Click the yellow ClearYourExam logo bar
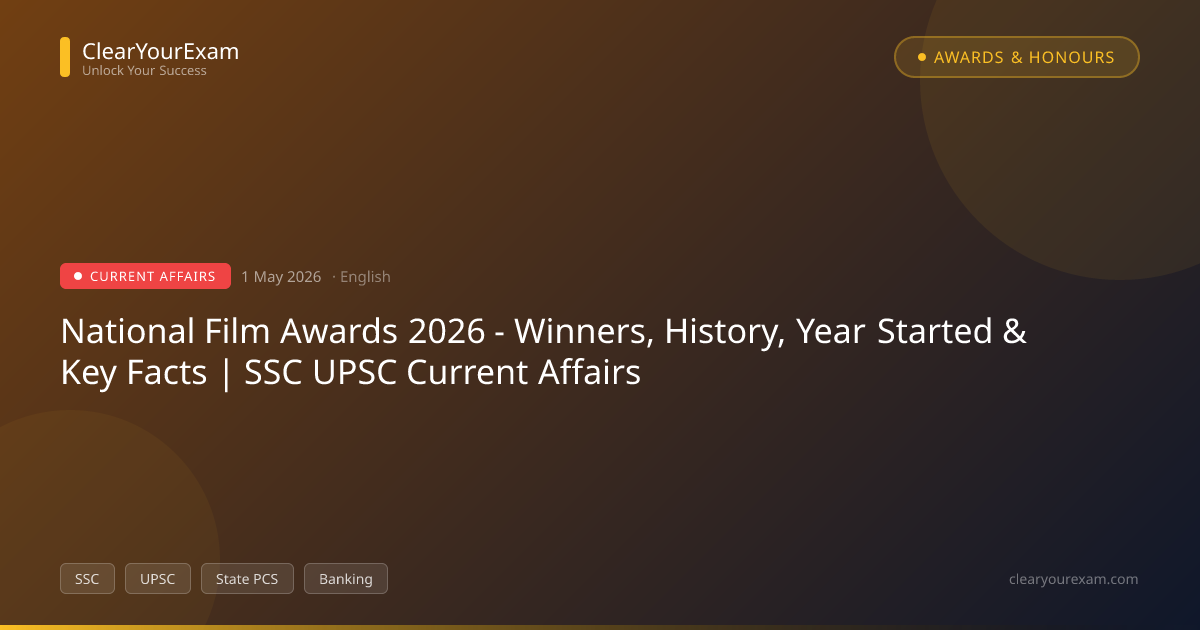The height and width of the screenshot is (630, 1200). click(x=65, y=57)
